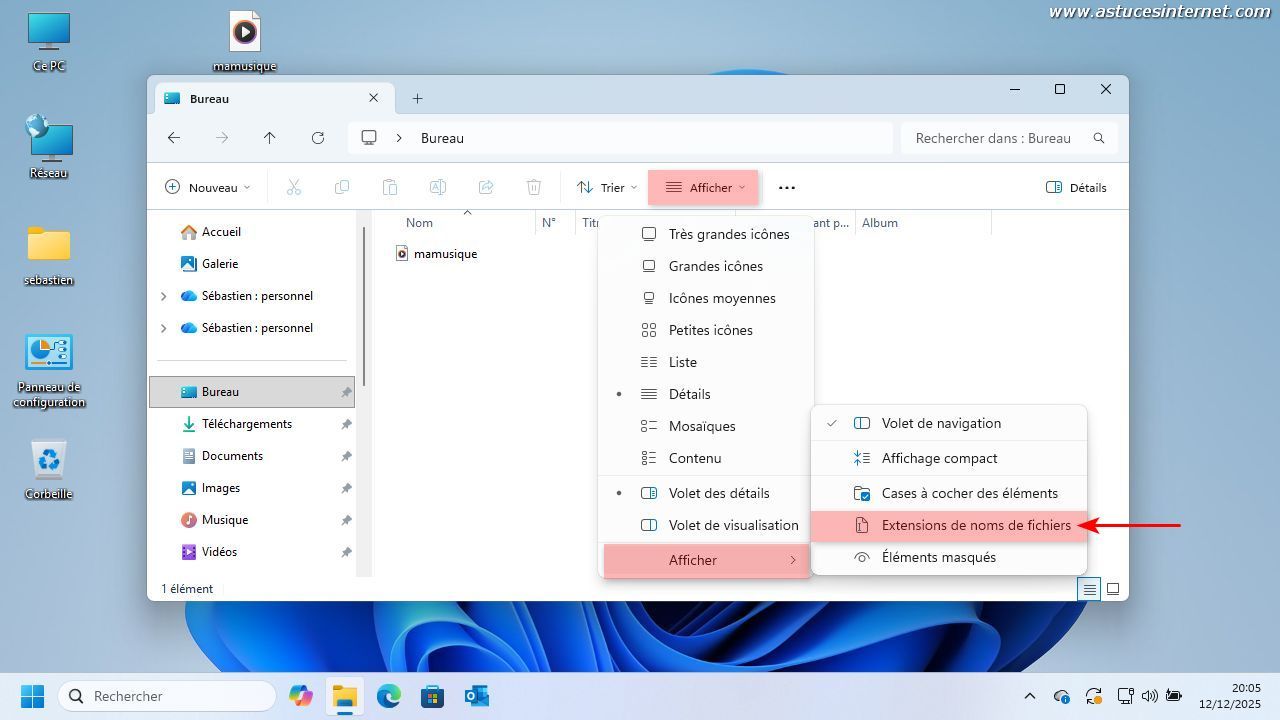
Task: Expand the first Sébastien : personnel tree node
Action: pyautogui.click(x=164, y=296)
